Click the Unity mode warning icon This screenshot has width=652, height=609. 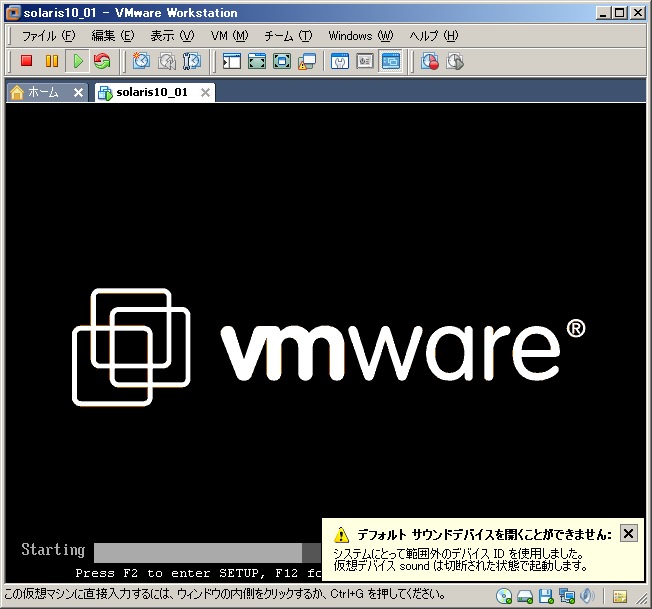pyautogui.click(x=307, y=61)
